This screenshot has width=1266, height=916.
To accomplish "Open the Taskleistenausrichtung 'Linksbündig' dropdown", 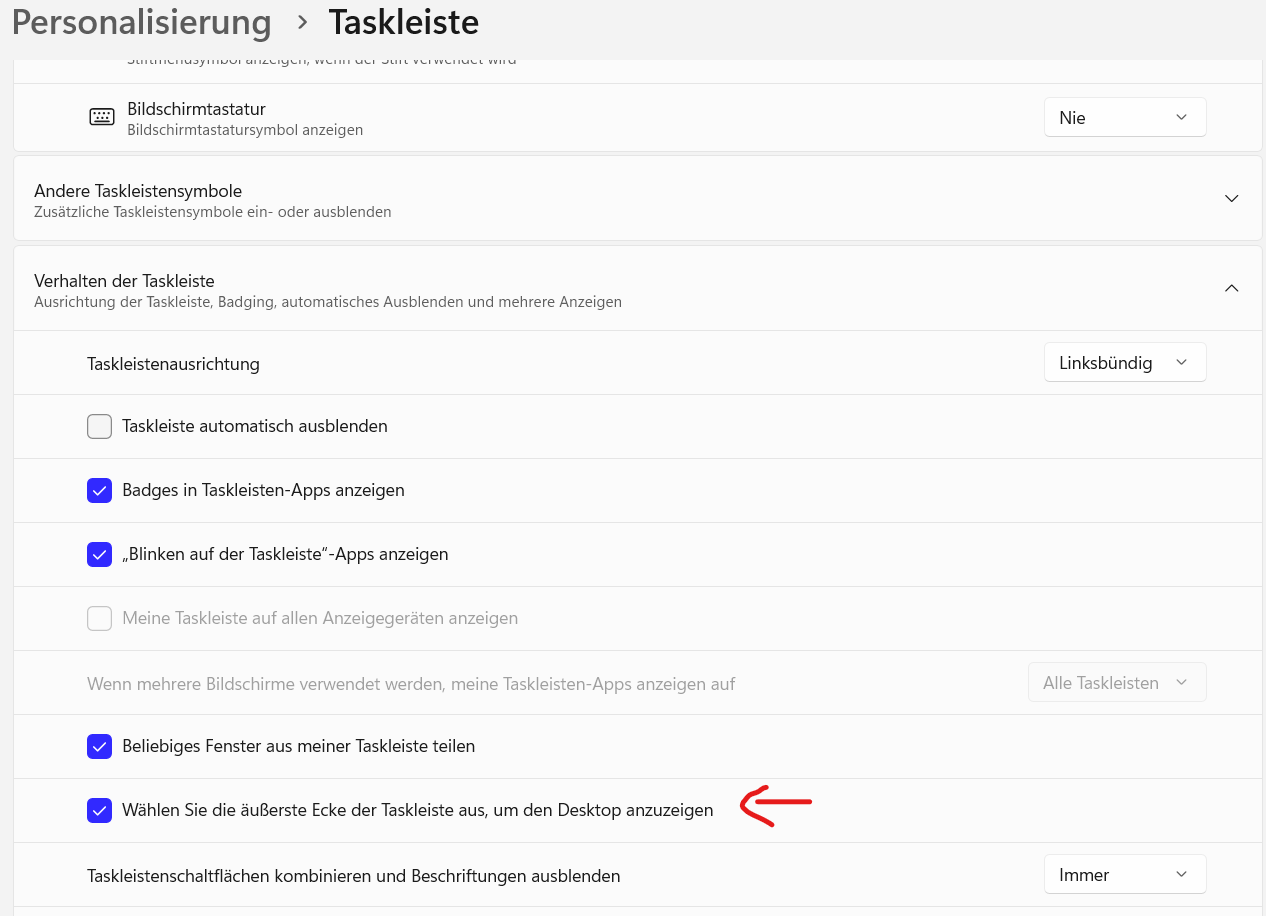I will [1125, 362].
